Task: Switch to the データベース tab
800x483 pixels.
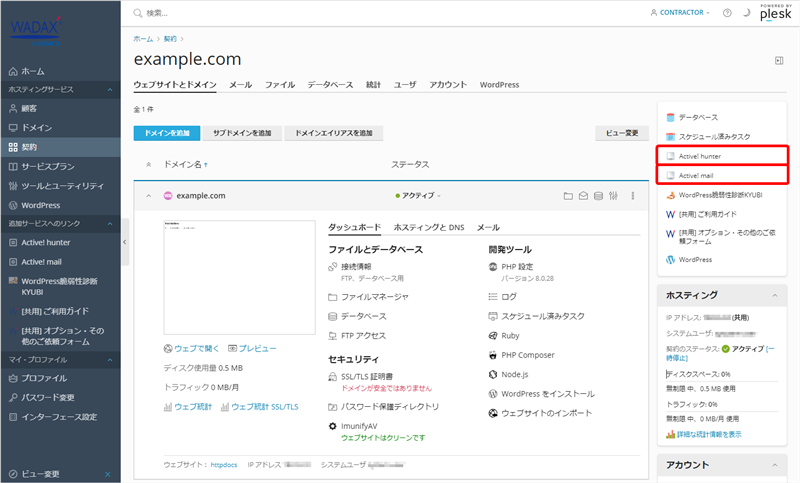Action: [x=330, y=85]
